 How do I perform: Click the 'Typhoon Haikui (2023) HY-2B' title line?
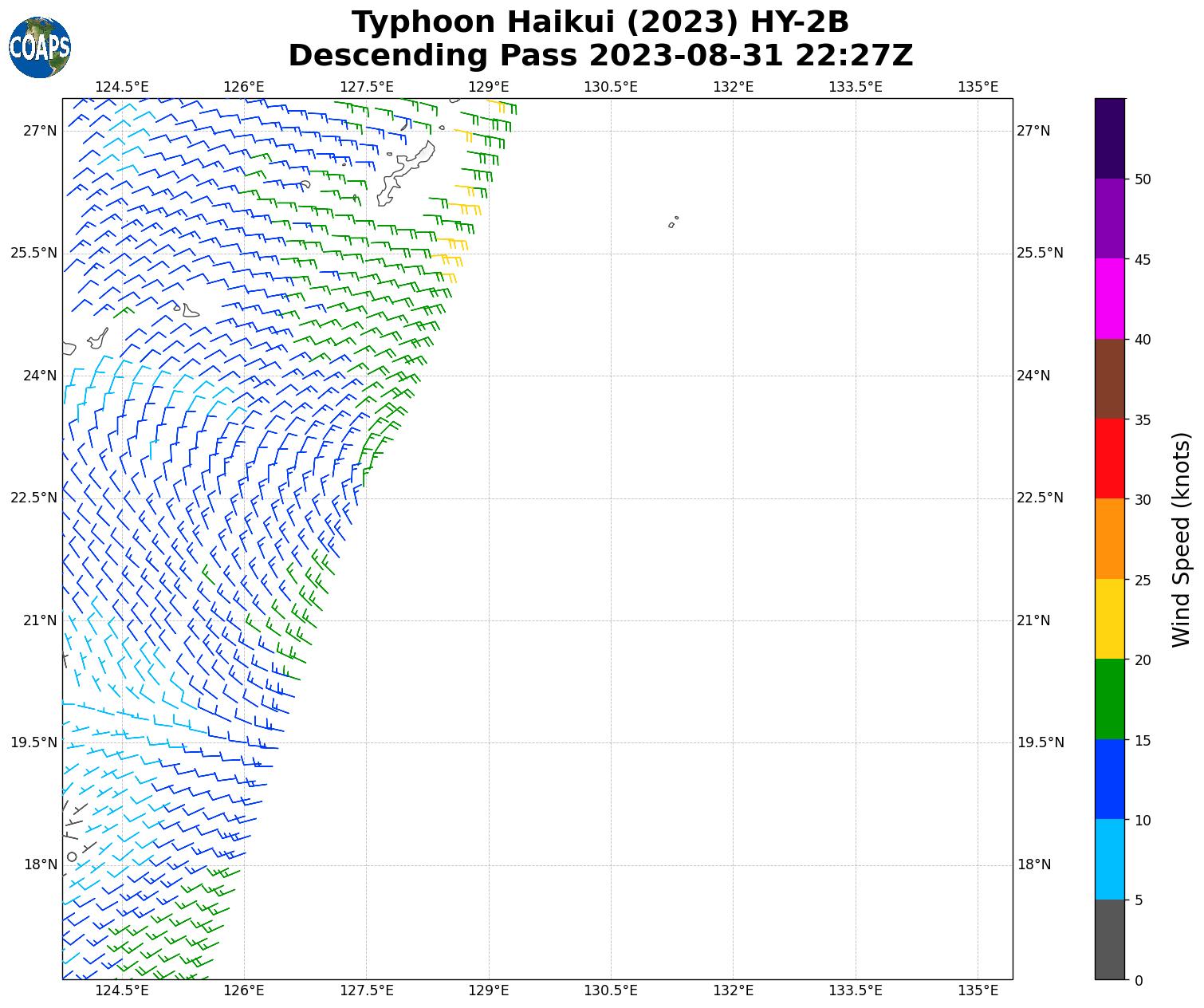(x=600, y=22)
